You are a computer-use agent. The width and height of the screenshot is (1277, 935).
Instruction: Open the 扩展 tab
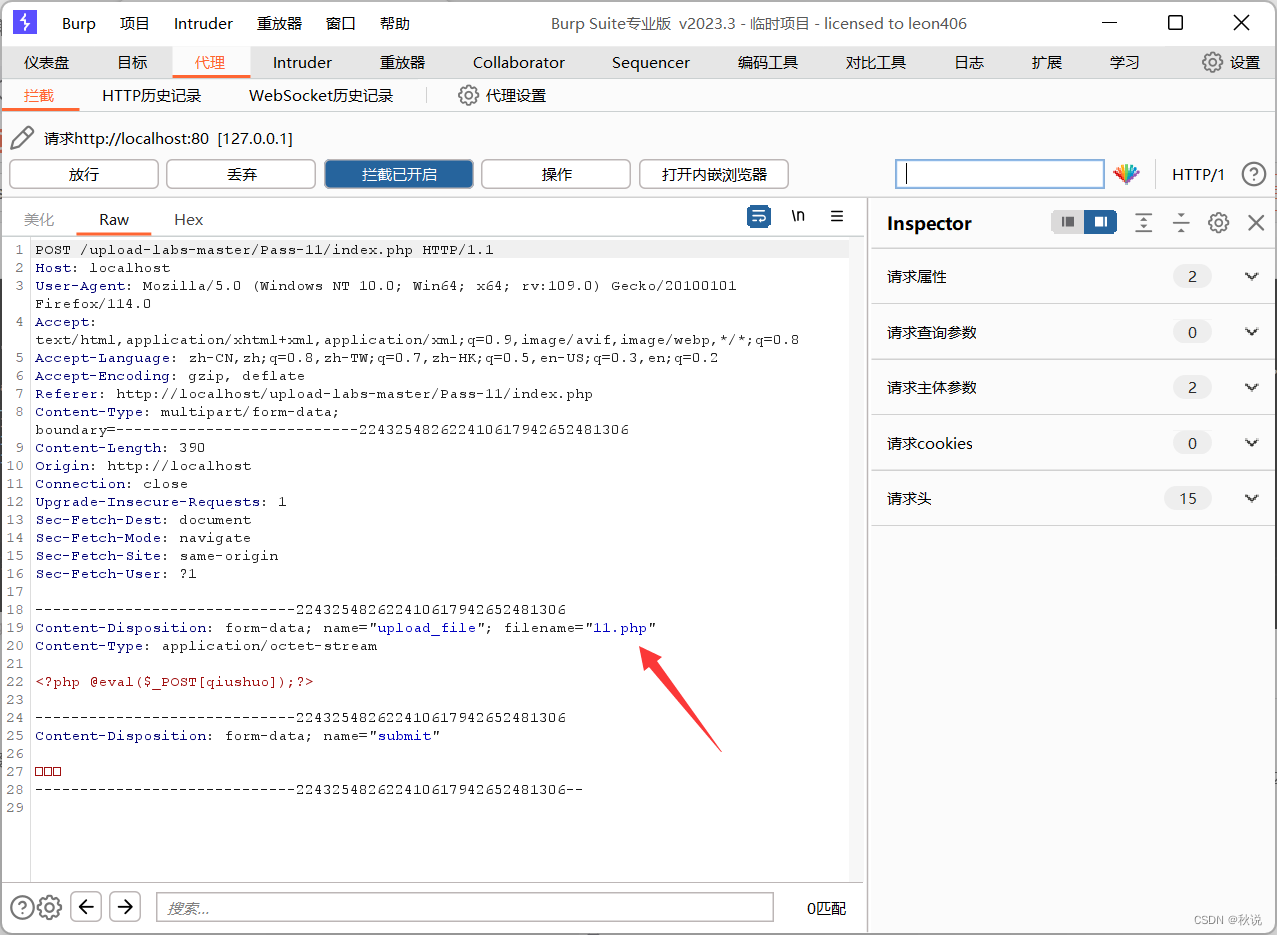click(x=1047, y=62)
